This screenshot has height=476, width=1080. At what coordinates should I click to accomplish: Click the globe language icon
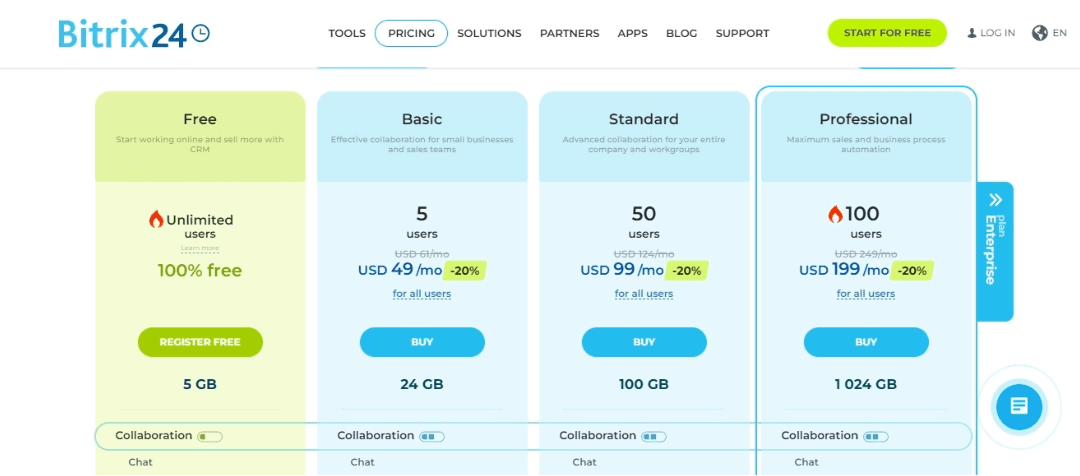1039,33
